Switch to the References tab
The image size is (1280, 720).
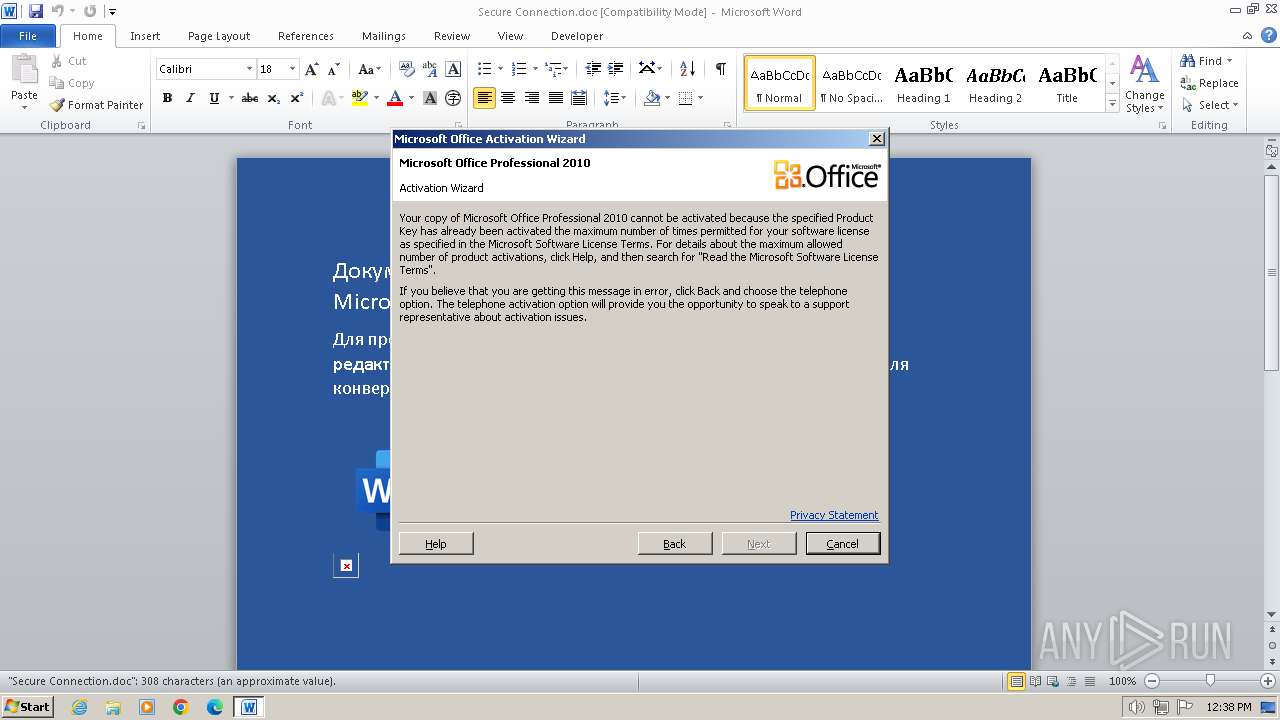(306, 36)
